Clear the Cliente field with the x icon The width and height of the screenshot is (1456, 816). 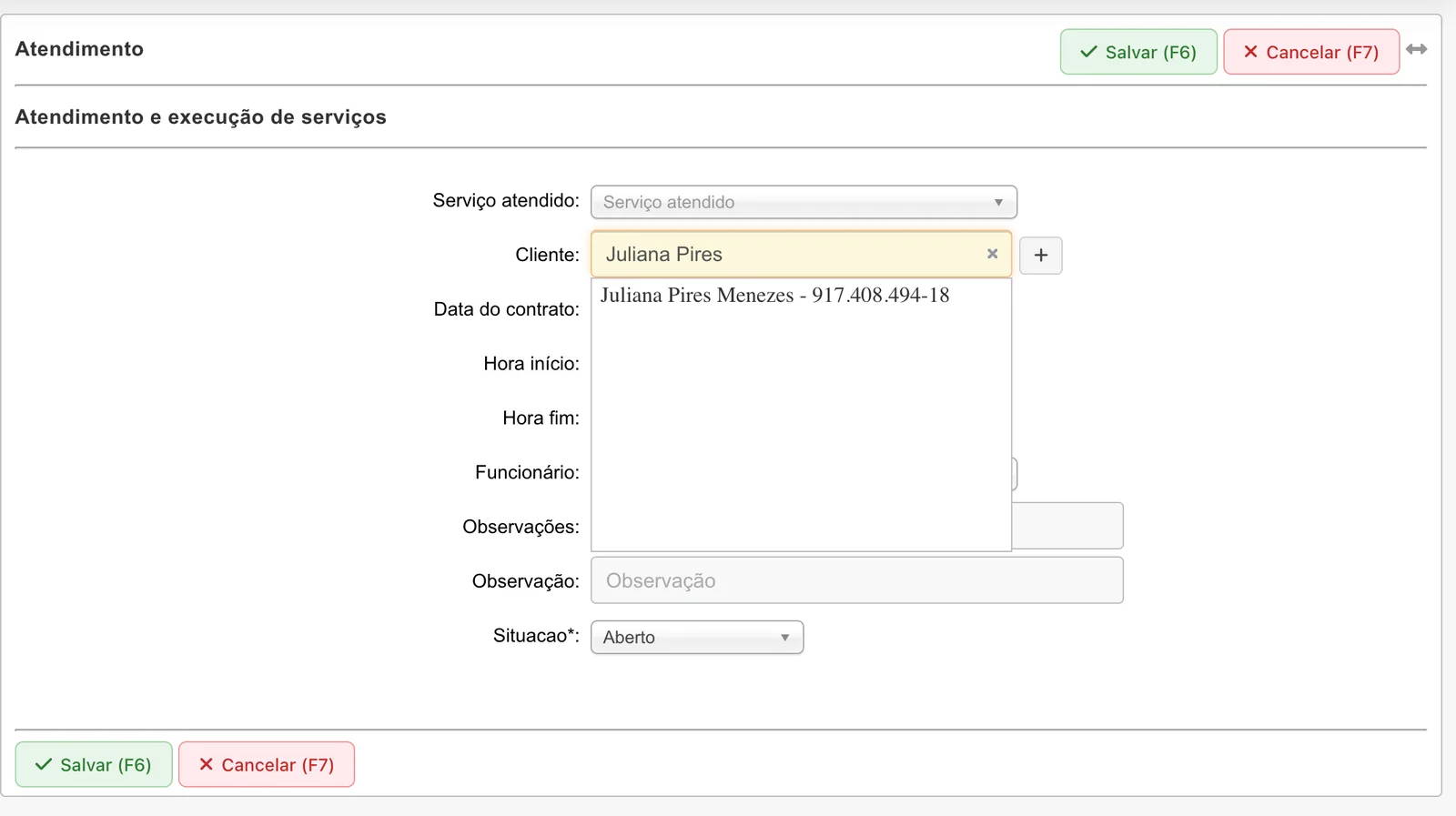pos(993,254)
